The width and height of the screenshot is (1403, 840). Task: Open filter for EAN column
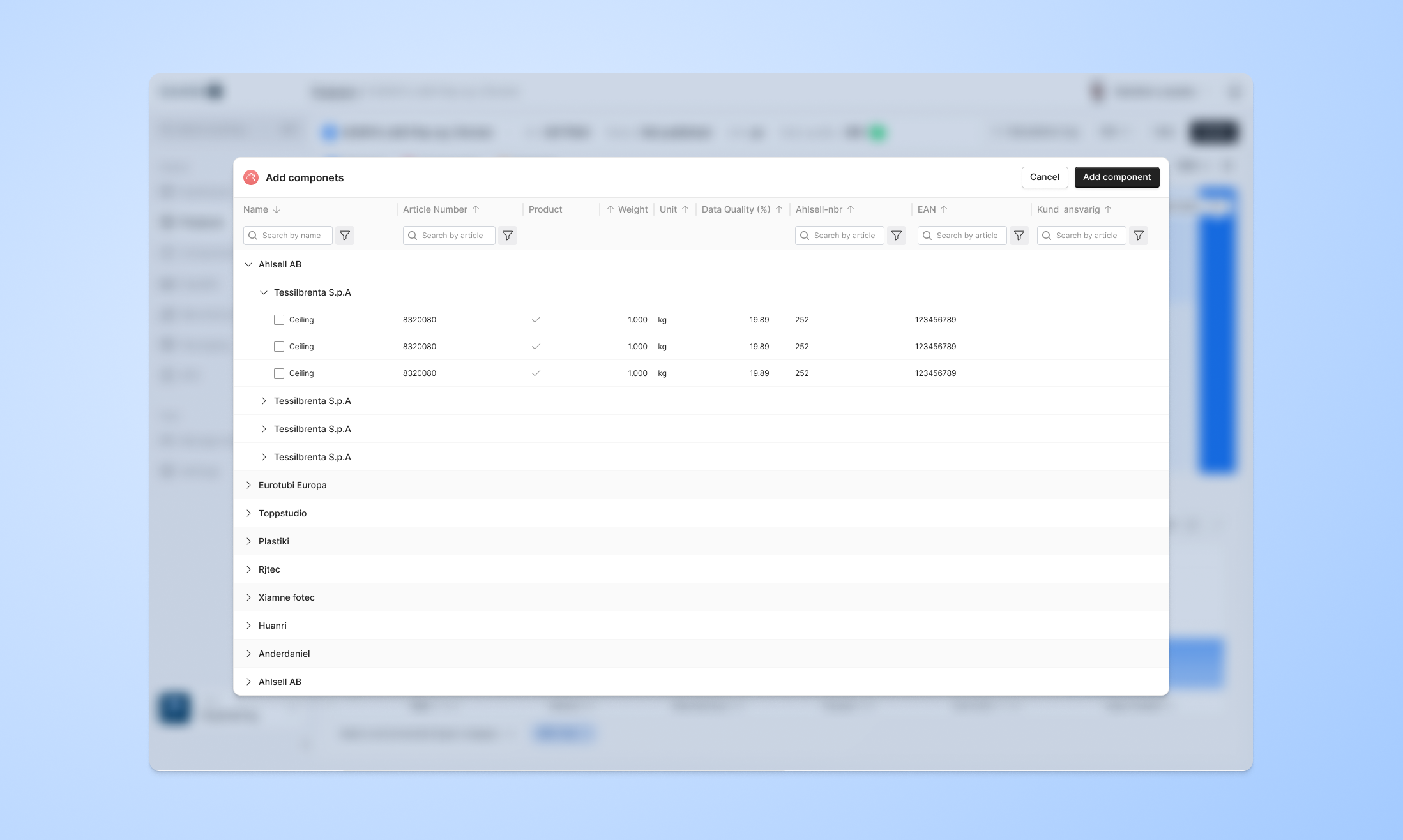point(1019,236)
